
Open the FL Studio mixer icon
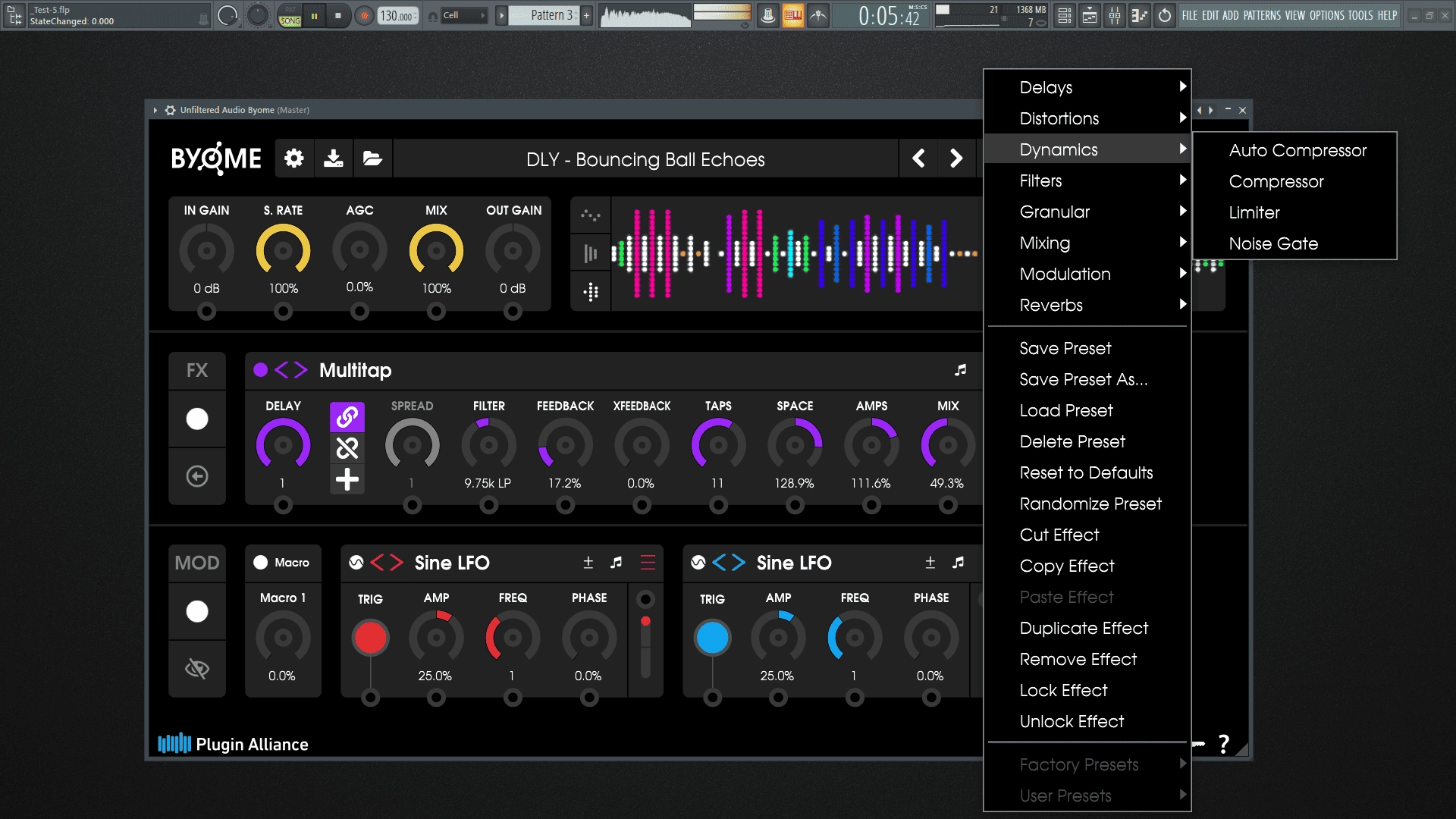point(1115,15)
